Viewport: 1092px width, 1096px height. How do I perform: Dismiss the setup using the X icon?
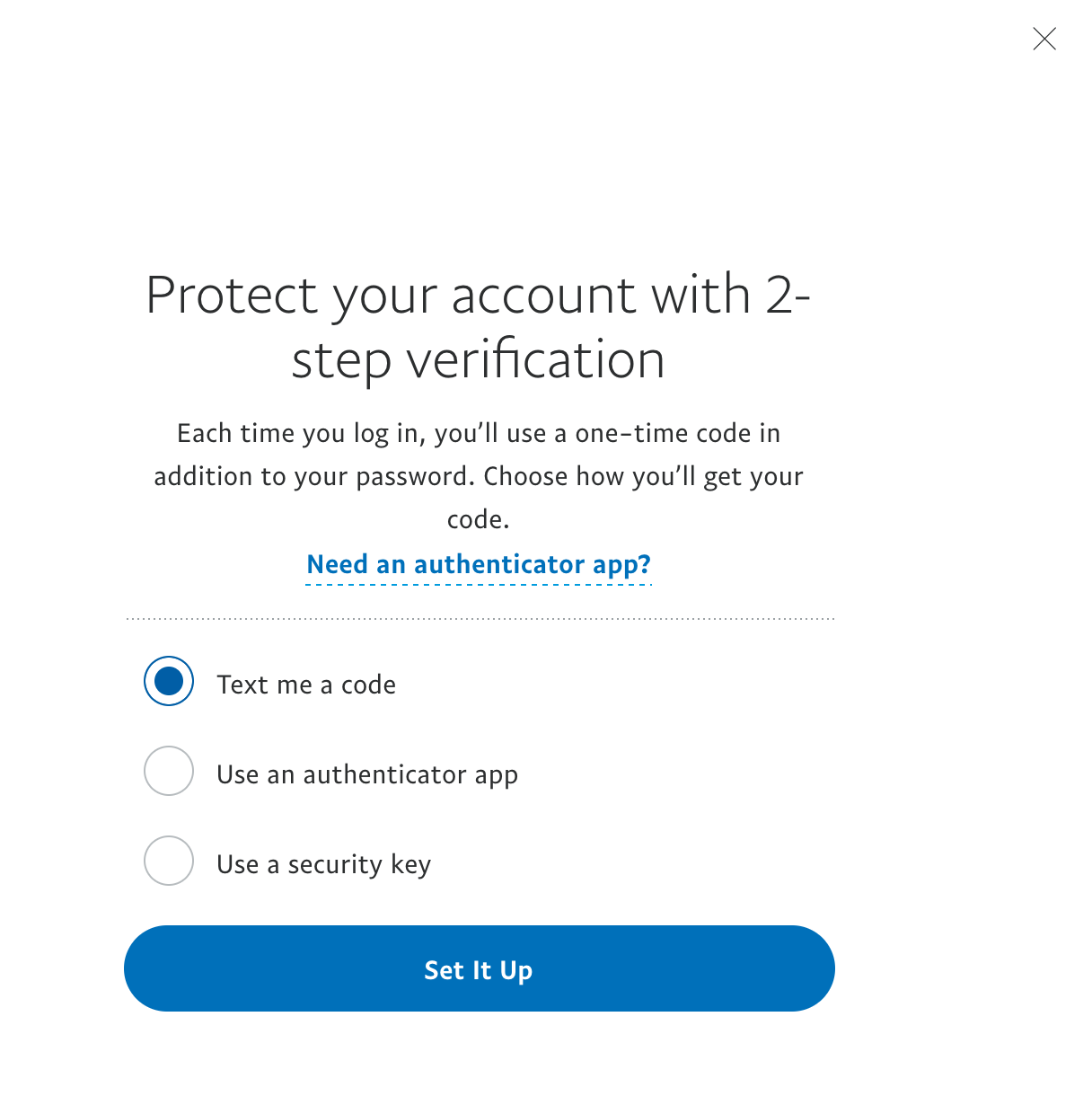pyautogui.click(x=1044, y=39)
